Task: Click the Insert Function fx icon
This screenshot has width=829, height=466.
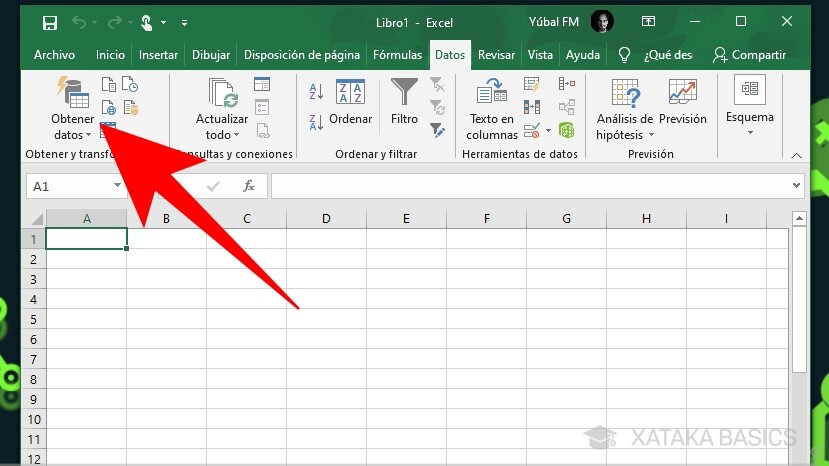Action: point(249,186)
